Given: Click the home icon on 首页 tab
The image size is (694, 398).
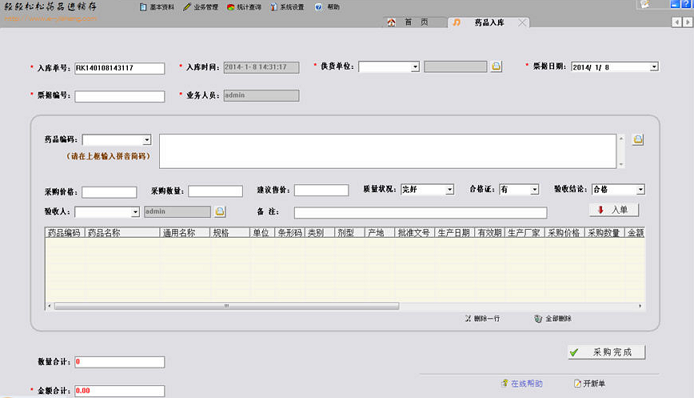Looking at the screenshot, I should click(x=391, y=23).
